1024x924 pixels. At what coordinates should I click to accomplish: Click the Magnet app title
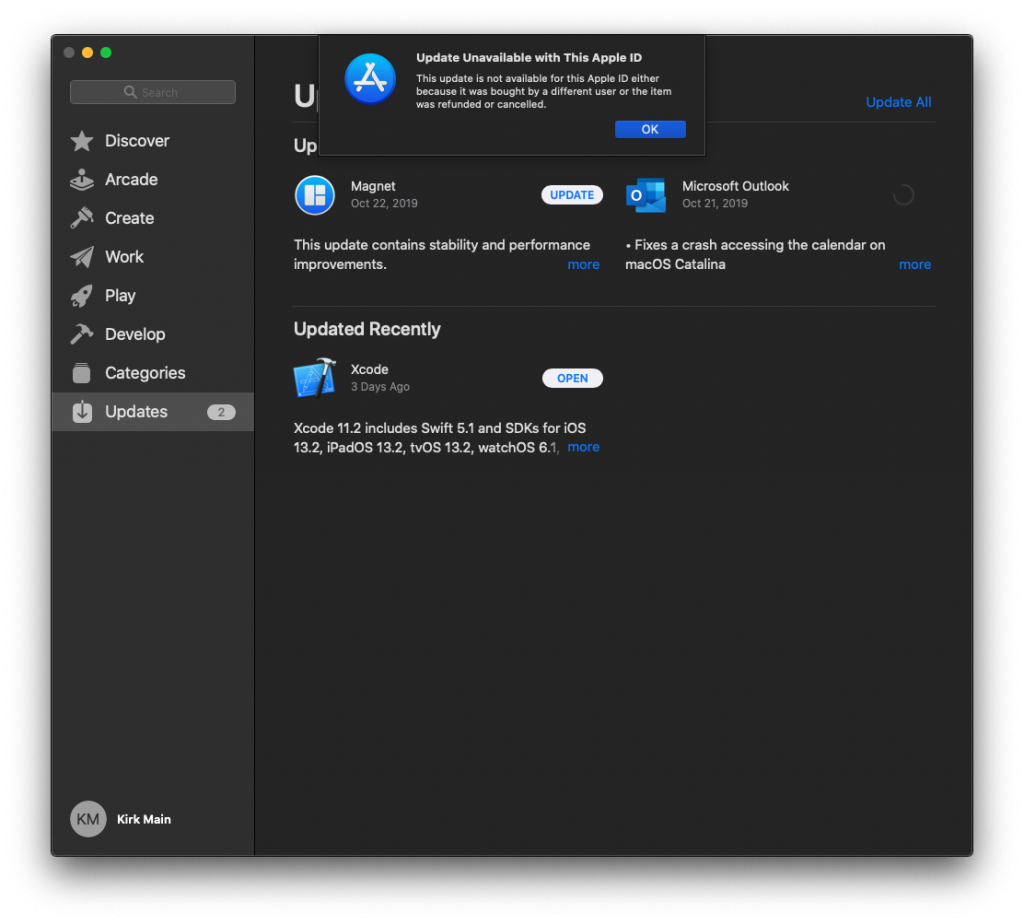tap(373, 186)
